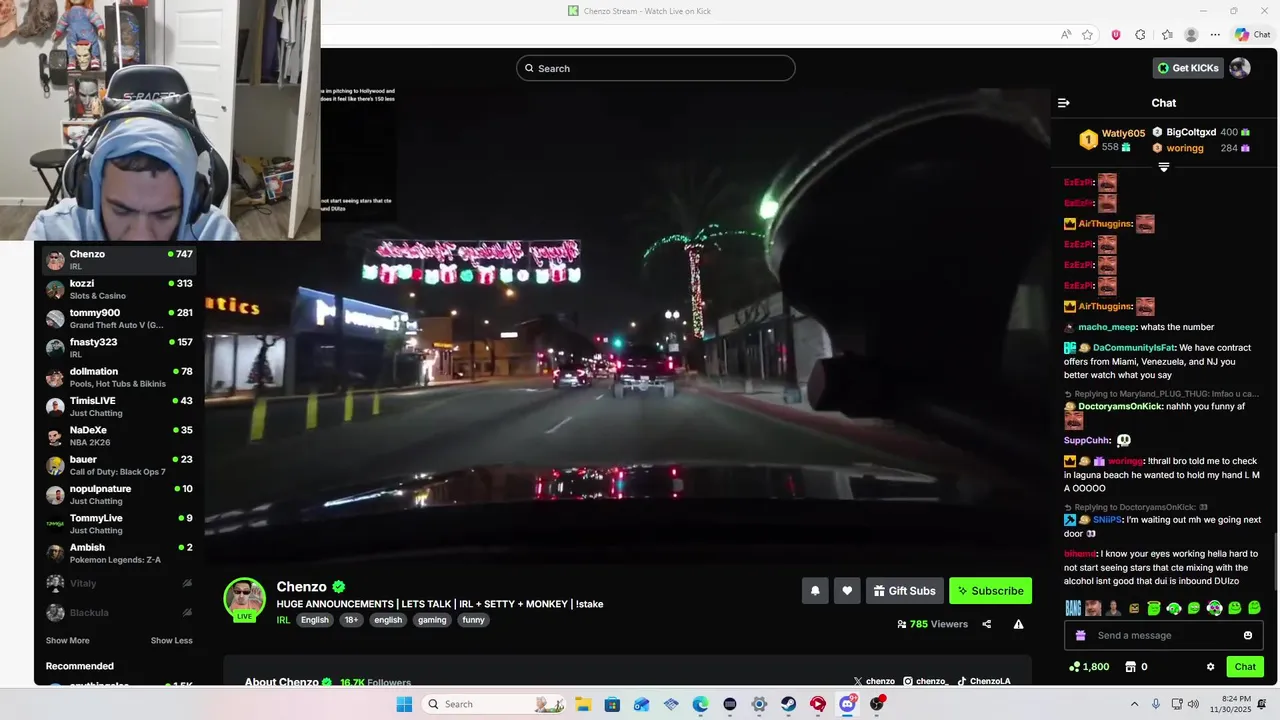Open Steam from the taskbar

tap(789, 704)
